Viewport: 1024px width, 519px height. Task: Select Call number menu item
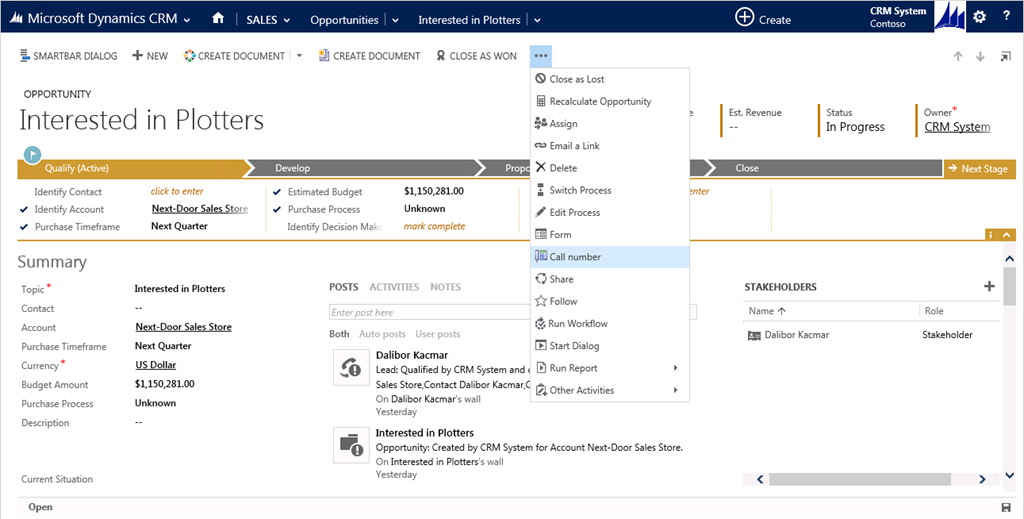tap(609, 257)
